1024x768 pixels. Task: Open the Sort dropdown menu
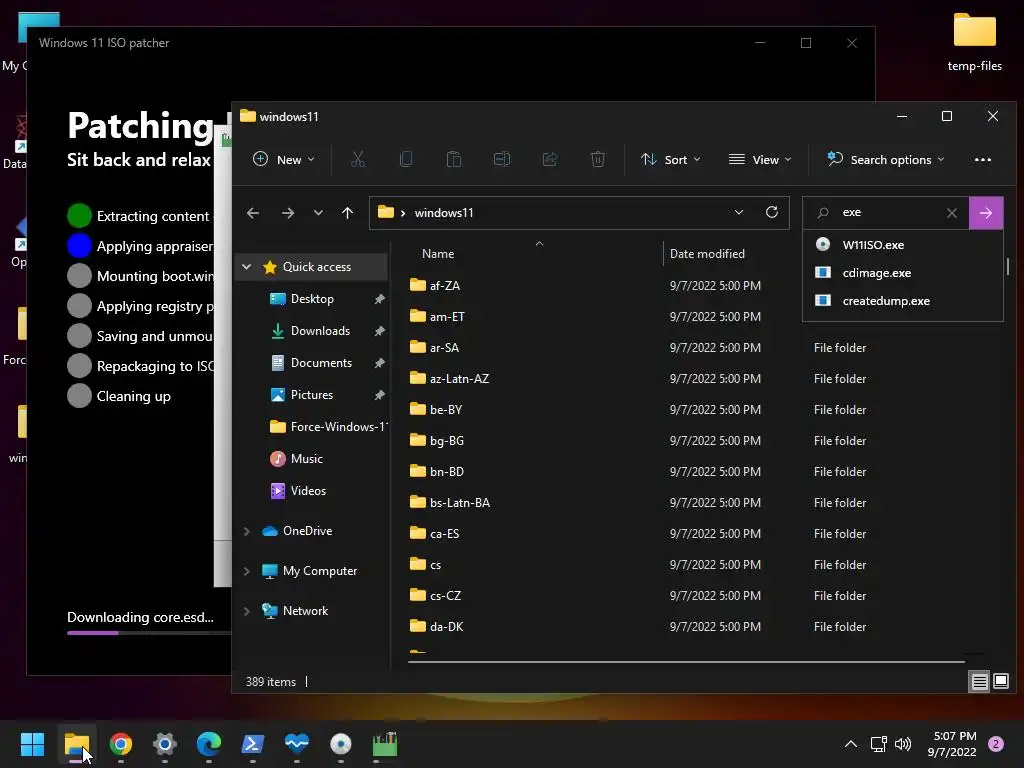click(671, 159)
